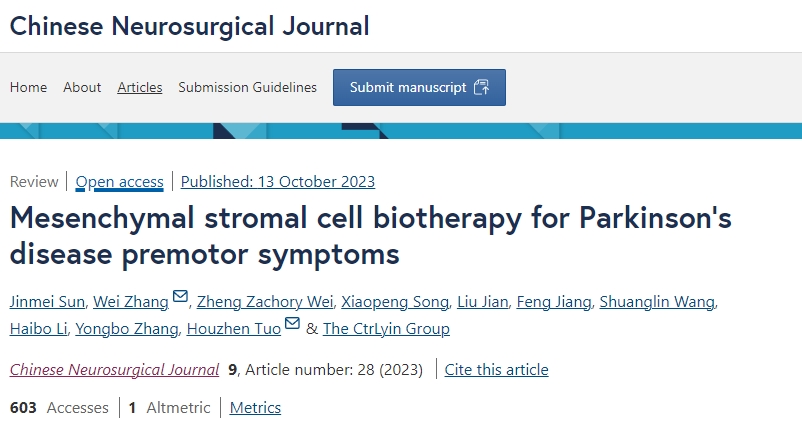Open author Jinmei Sun's details
802x429 pixels.
(45, 302)
